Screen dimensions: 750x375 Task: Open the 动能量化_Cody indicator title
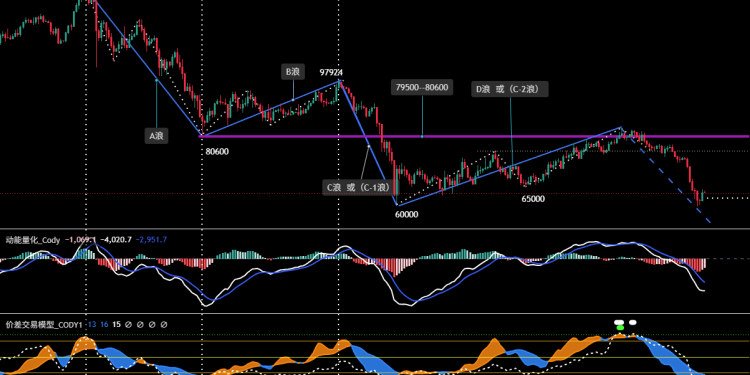pos(33,240)
